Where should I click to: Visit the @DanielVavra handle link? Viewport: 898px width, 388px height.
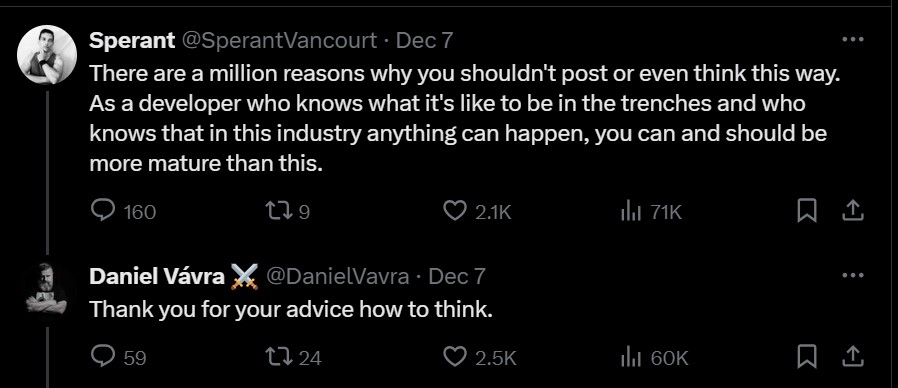tap(338, 277)
